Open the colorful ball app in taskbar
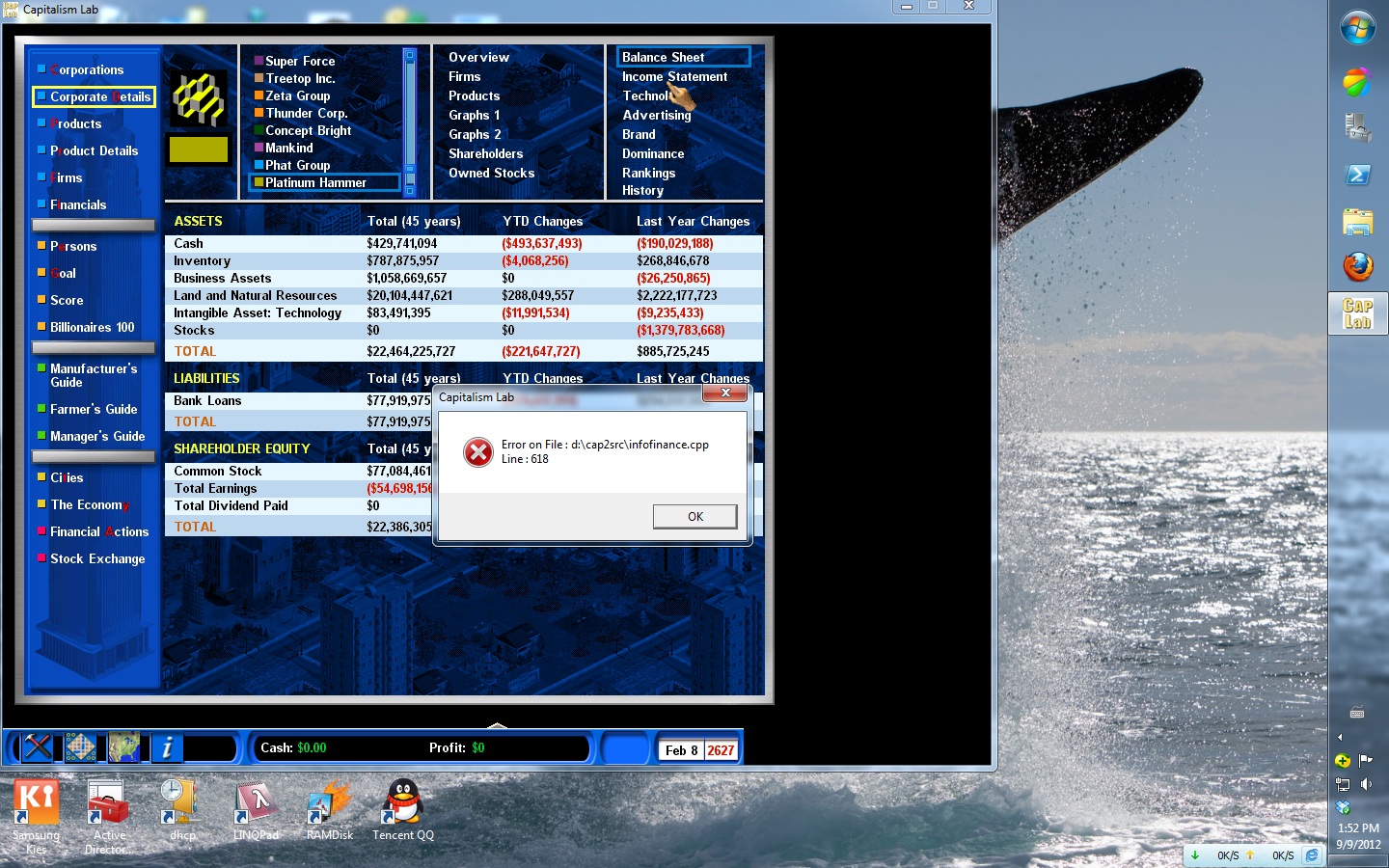This screenshot has width=1389, height=868. coord(1357,82)
